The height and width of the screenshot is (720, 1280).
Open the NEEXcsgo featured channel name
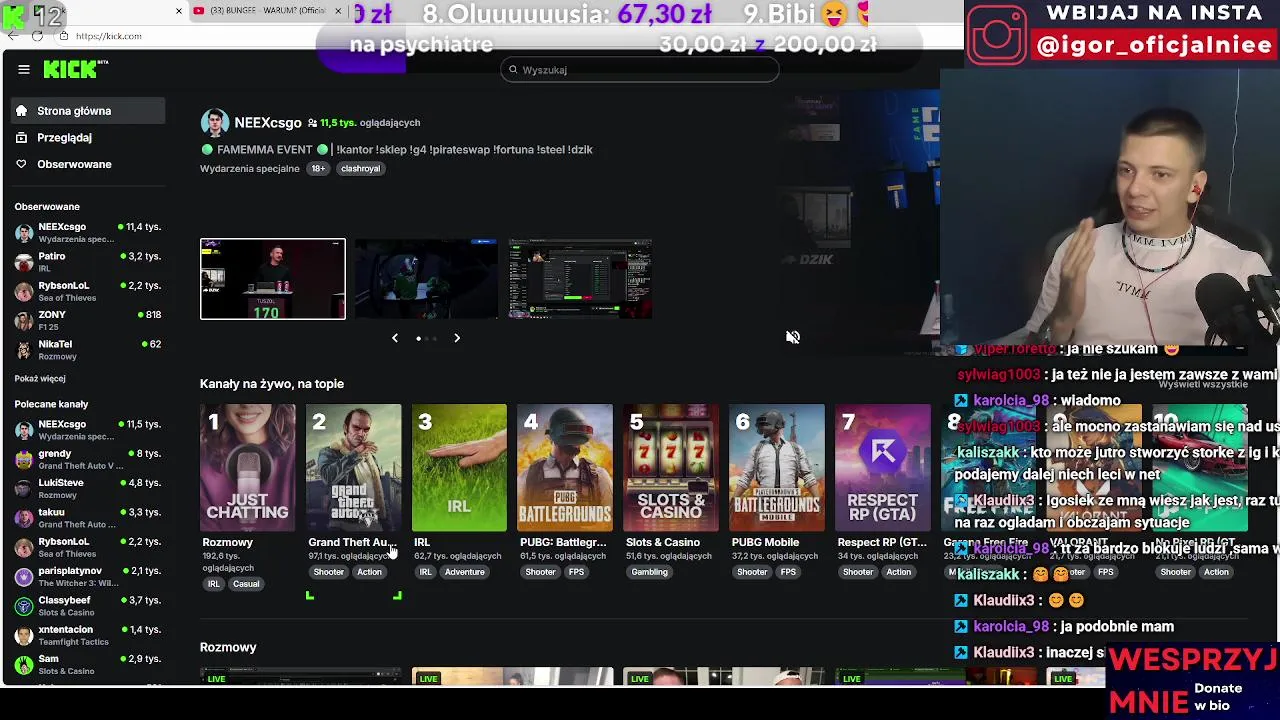tap(267, 122)
